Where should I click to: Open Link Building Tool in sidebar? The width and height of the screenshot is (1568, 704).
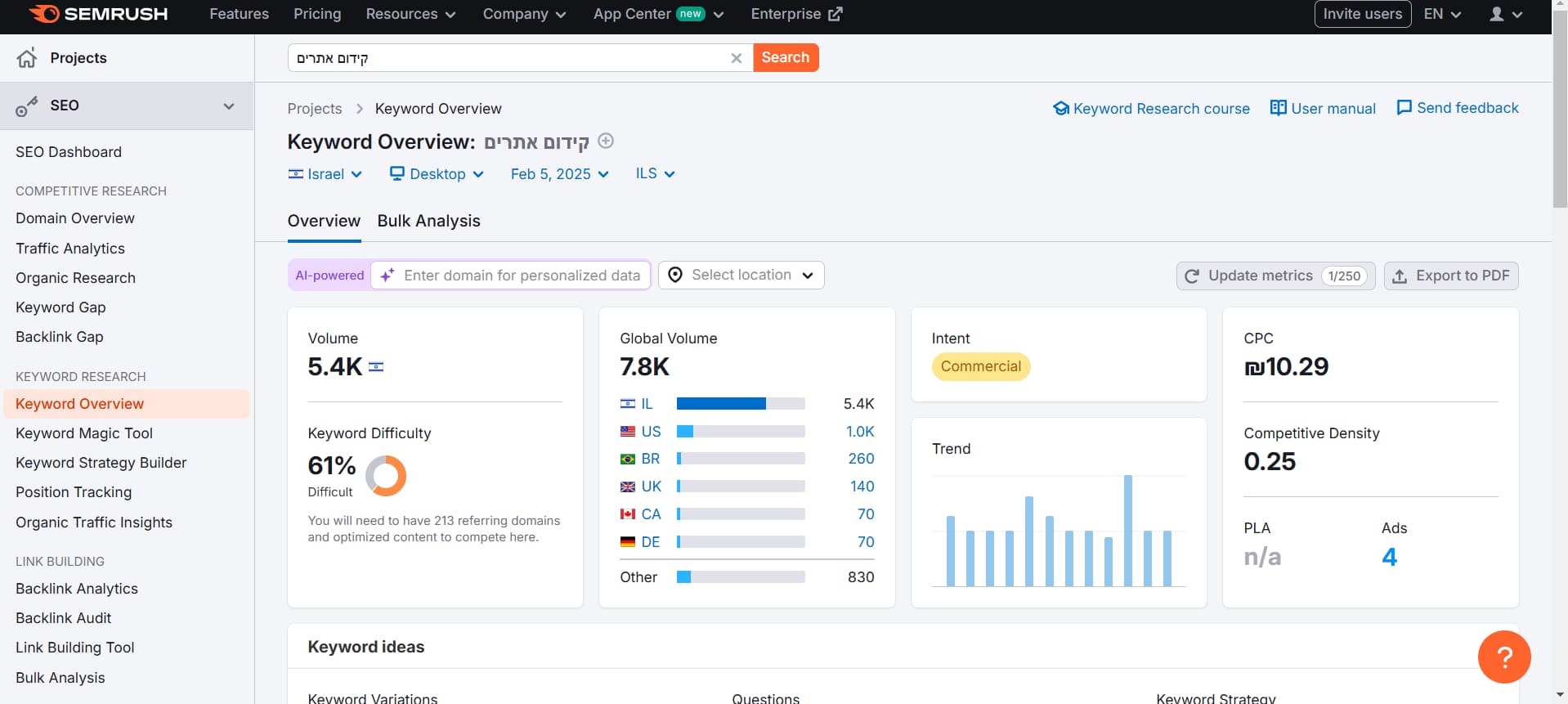[x=75, y=648]
